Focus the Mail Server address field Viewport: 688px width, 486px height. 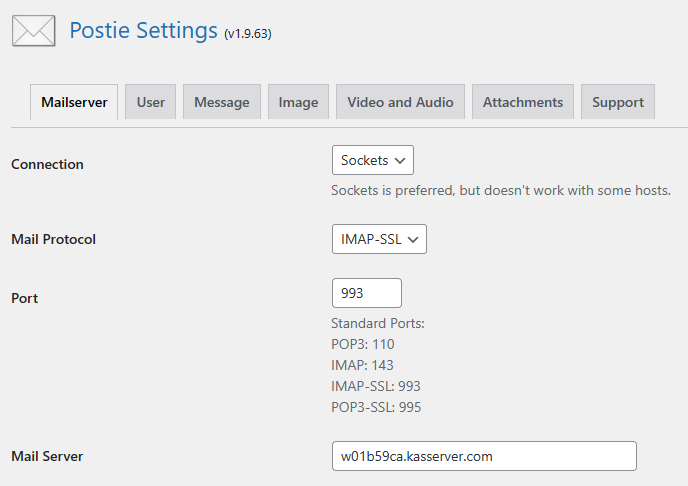[484, 456]
